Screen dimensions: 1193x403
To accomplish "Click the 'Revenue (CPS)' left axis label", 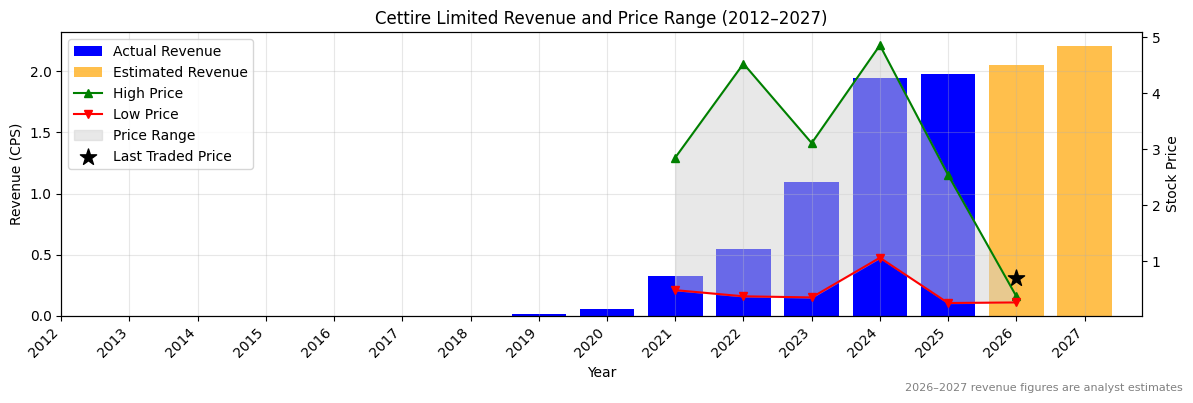I will pyautogui.click(x=16, y=174).
